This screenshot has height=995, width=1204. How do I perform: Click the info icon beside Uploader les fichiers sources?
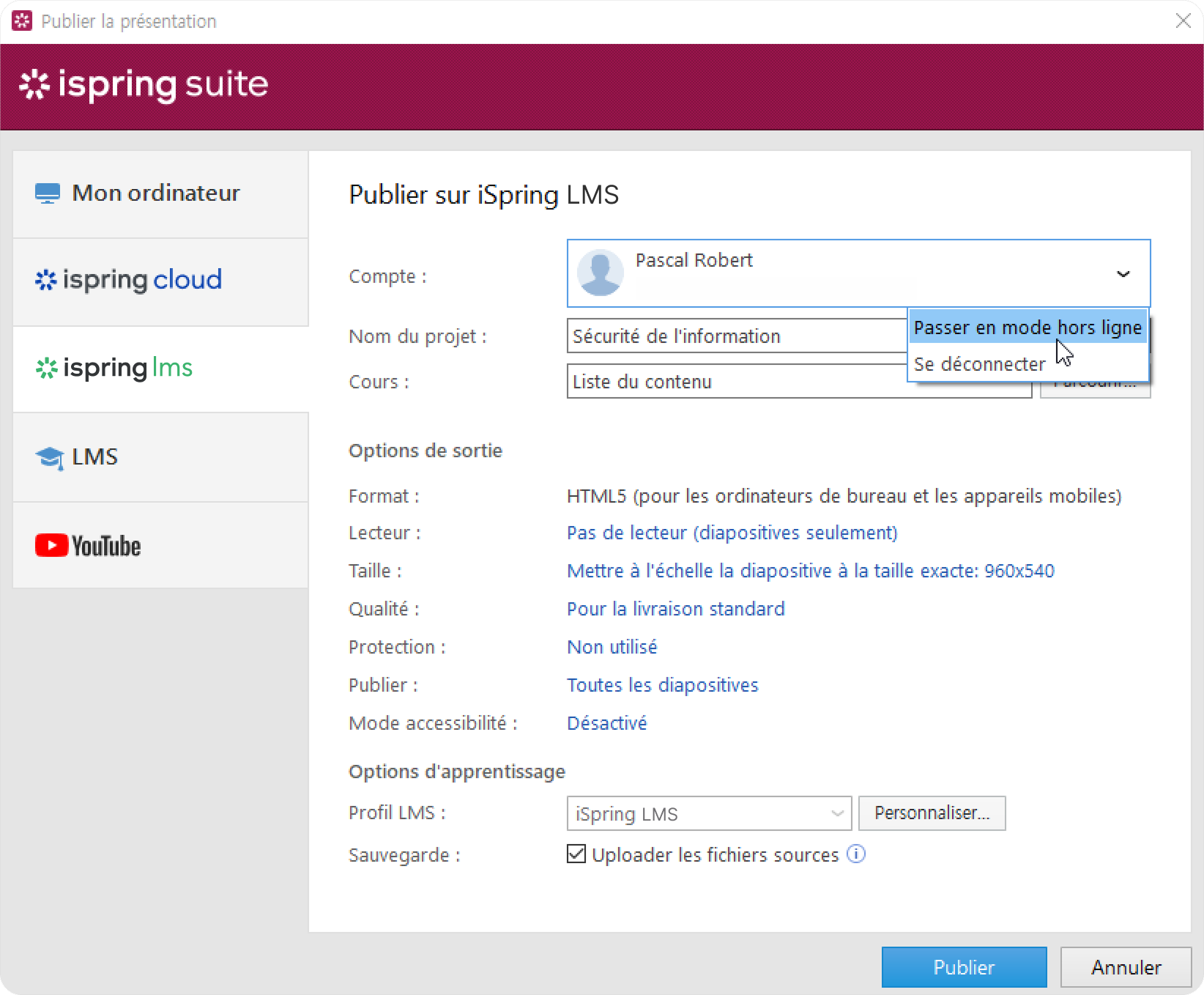[855, 854]
